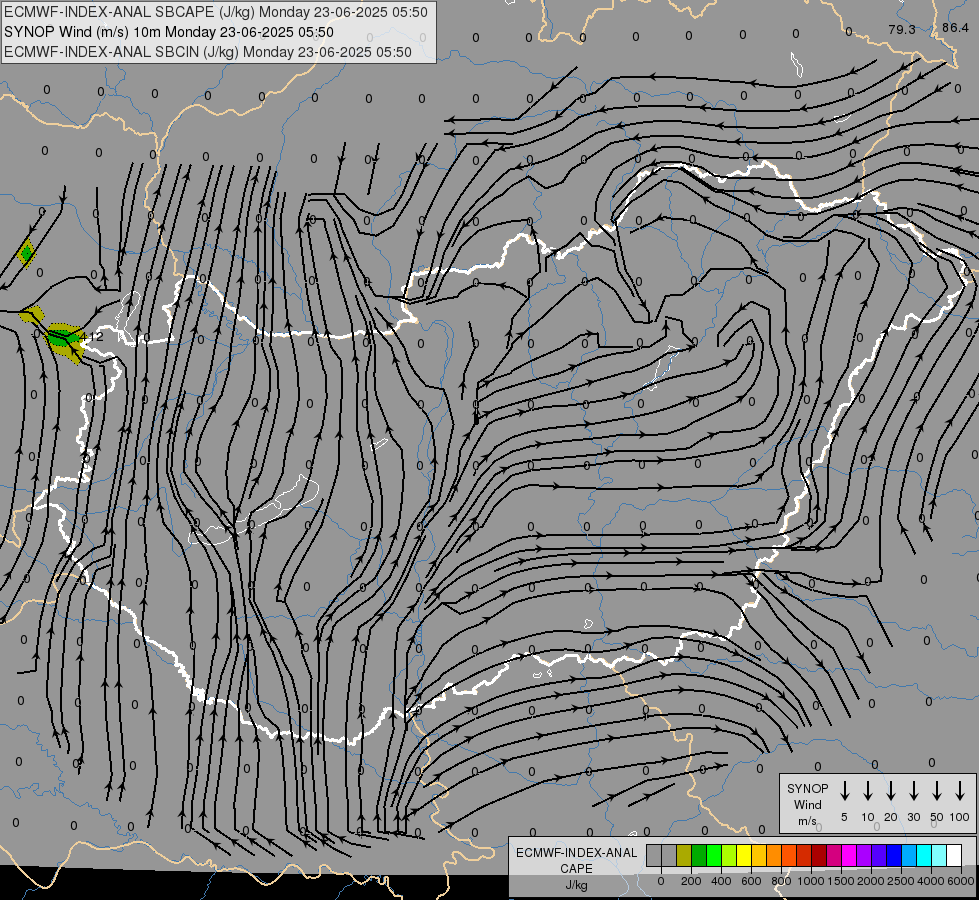
Task: Click the 6000 tick label on CAPE scale
Action: 961,881
